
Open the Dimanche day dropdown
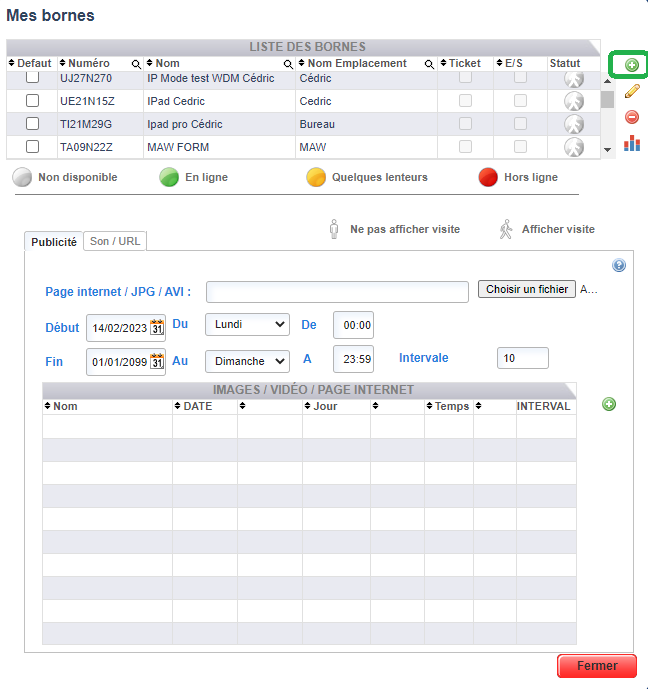(247, 361)
